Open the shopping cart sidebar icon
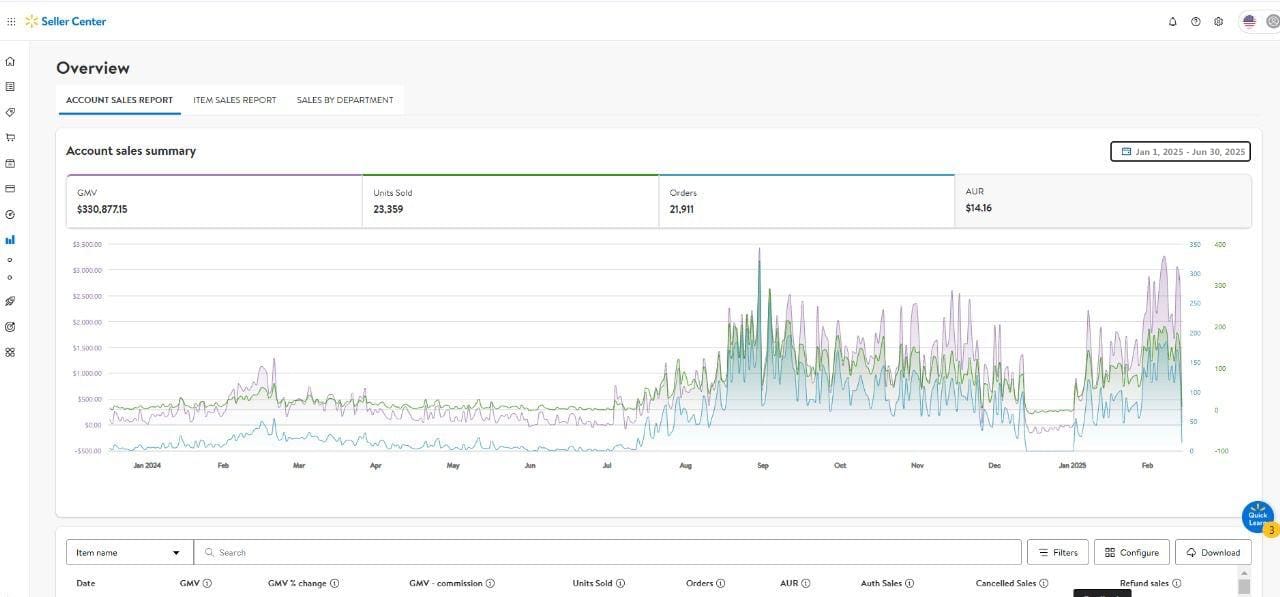 pos(10,138)
